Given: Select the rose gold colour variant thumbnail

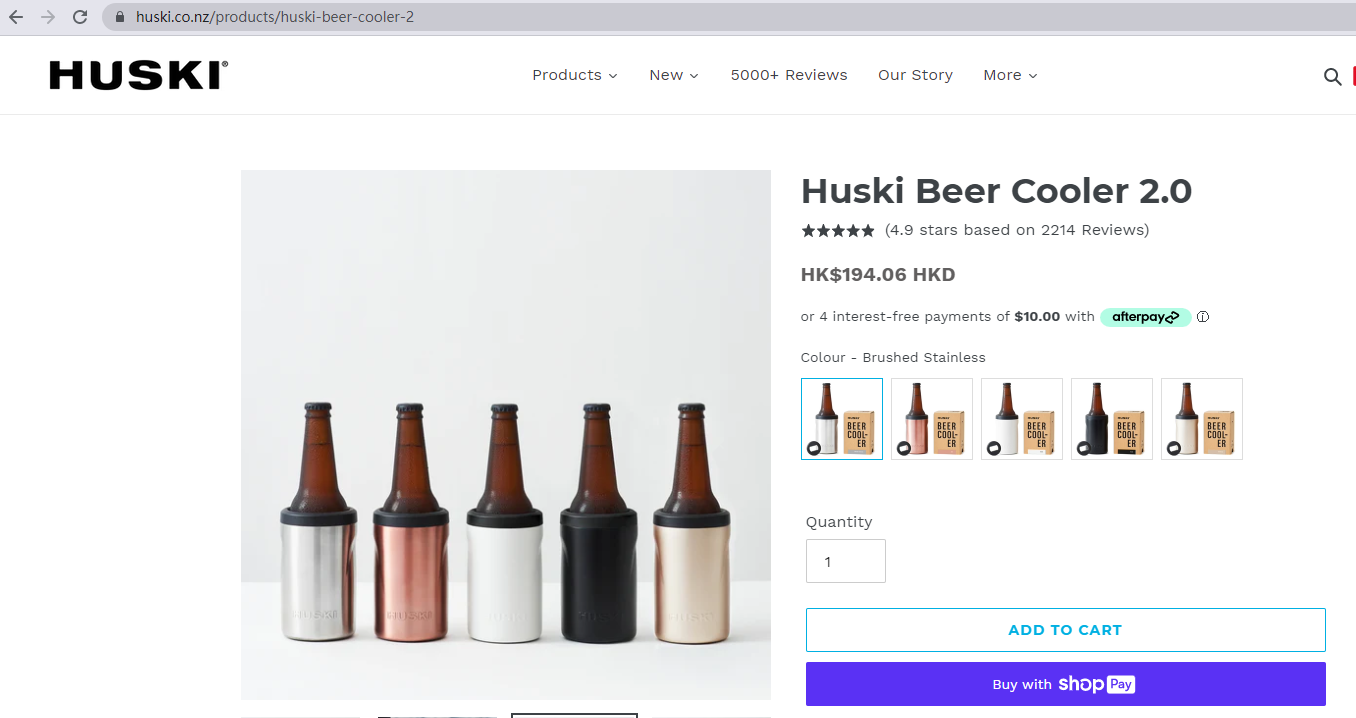Looking at the screenshot, I should [x=931, y=418].
